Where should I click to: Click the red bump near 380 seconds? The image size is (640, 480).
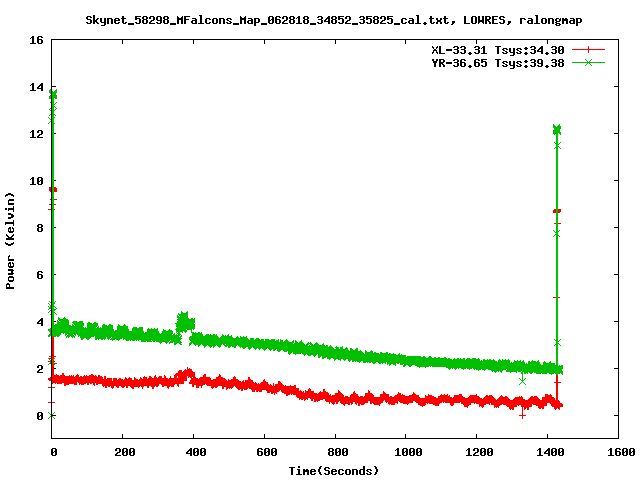coord(185,375)
